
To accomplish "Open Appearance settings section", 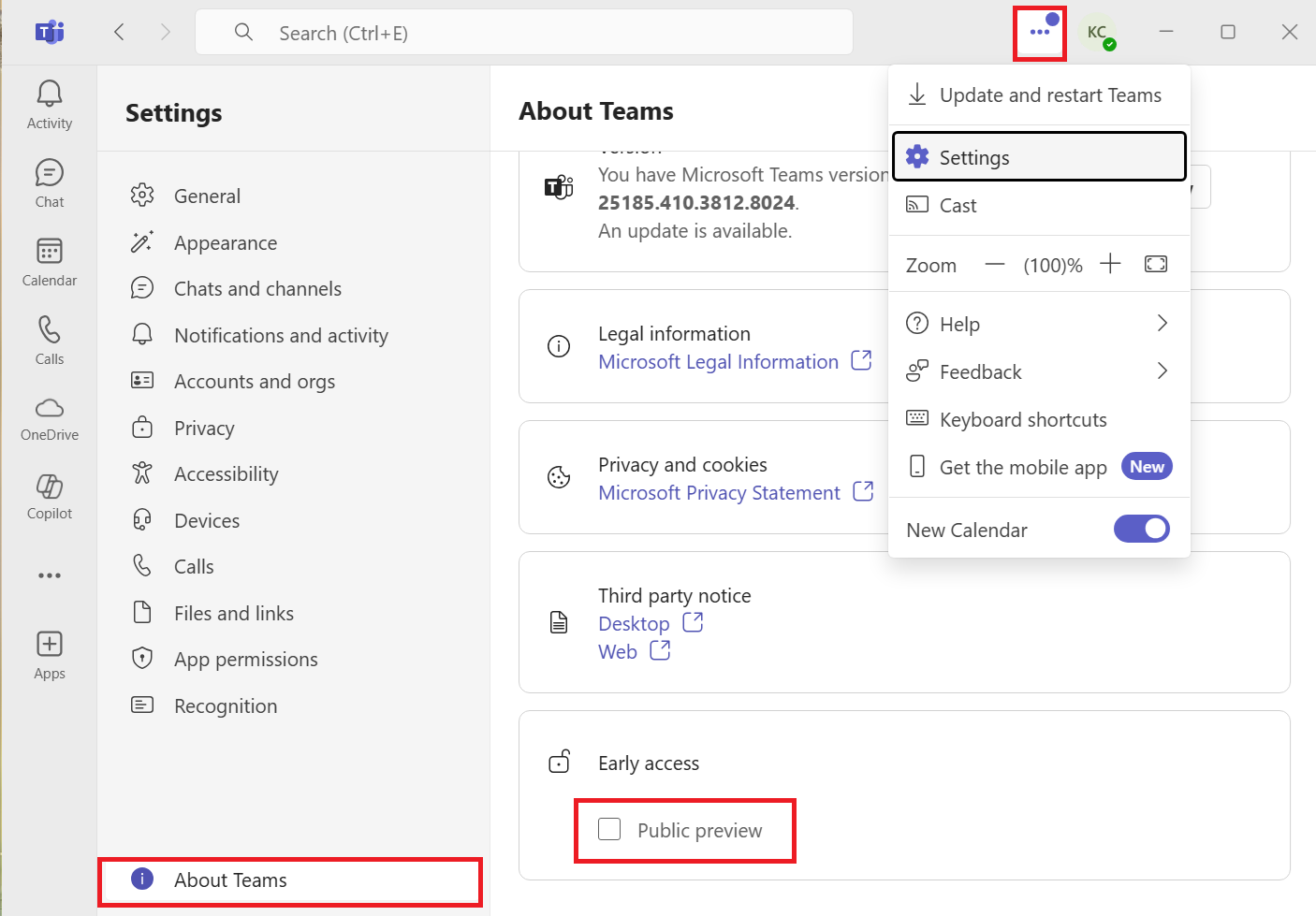I will tap(226, 243).
